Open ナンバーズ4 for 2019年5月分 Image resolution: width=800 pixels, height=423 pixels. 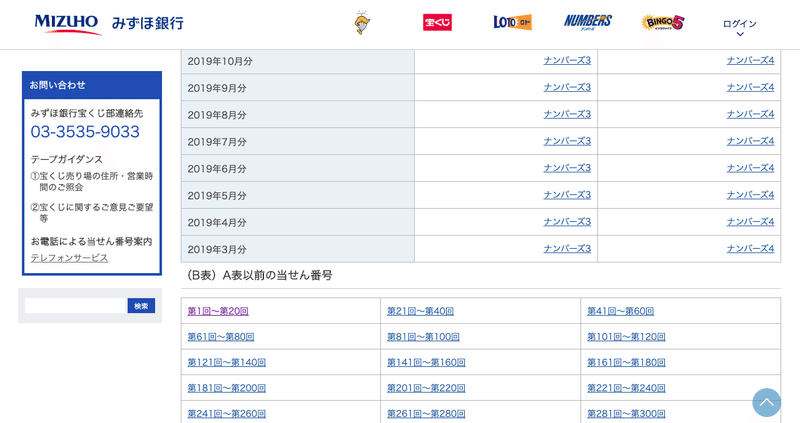click(x=750, y=195)
